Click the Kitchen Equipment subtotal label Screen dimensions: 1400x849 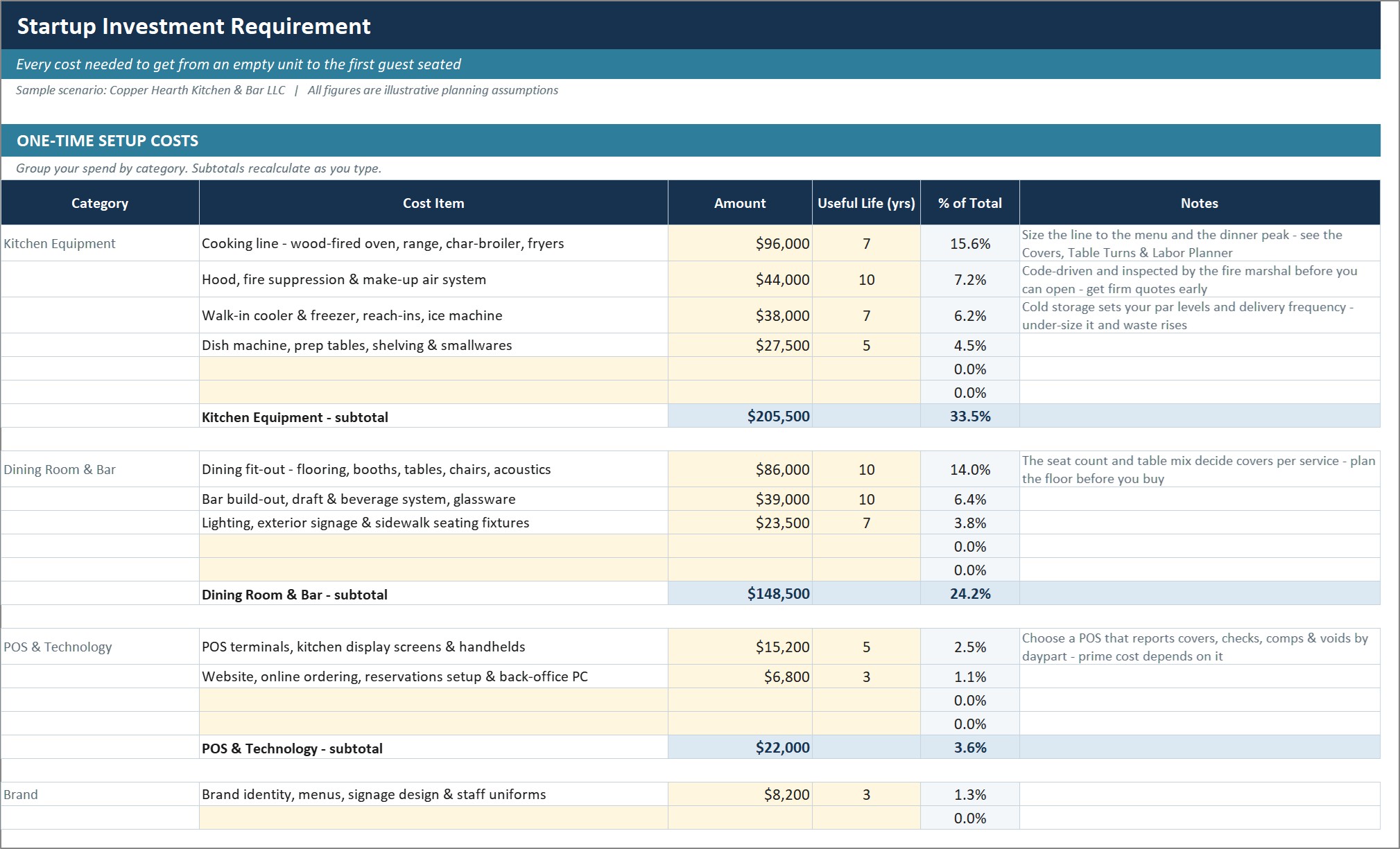tap(433, 417)
